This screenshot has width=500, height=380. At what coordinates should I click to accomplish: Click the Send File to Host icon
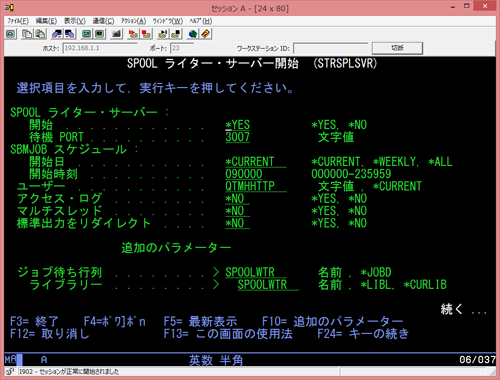[57, 34]
